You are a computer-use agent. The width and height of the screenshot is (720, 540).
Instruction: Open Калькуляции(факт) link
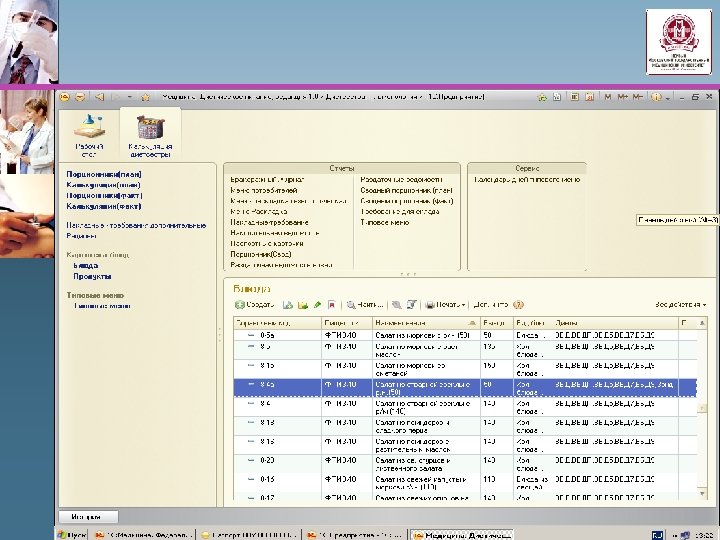pos(104,206)
